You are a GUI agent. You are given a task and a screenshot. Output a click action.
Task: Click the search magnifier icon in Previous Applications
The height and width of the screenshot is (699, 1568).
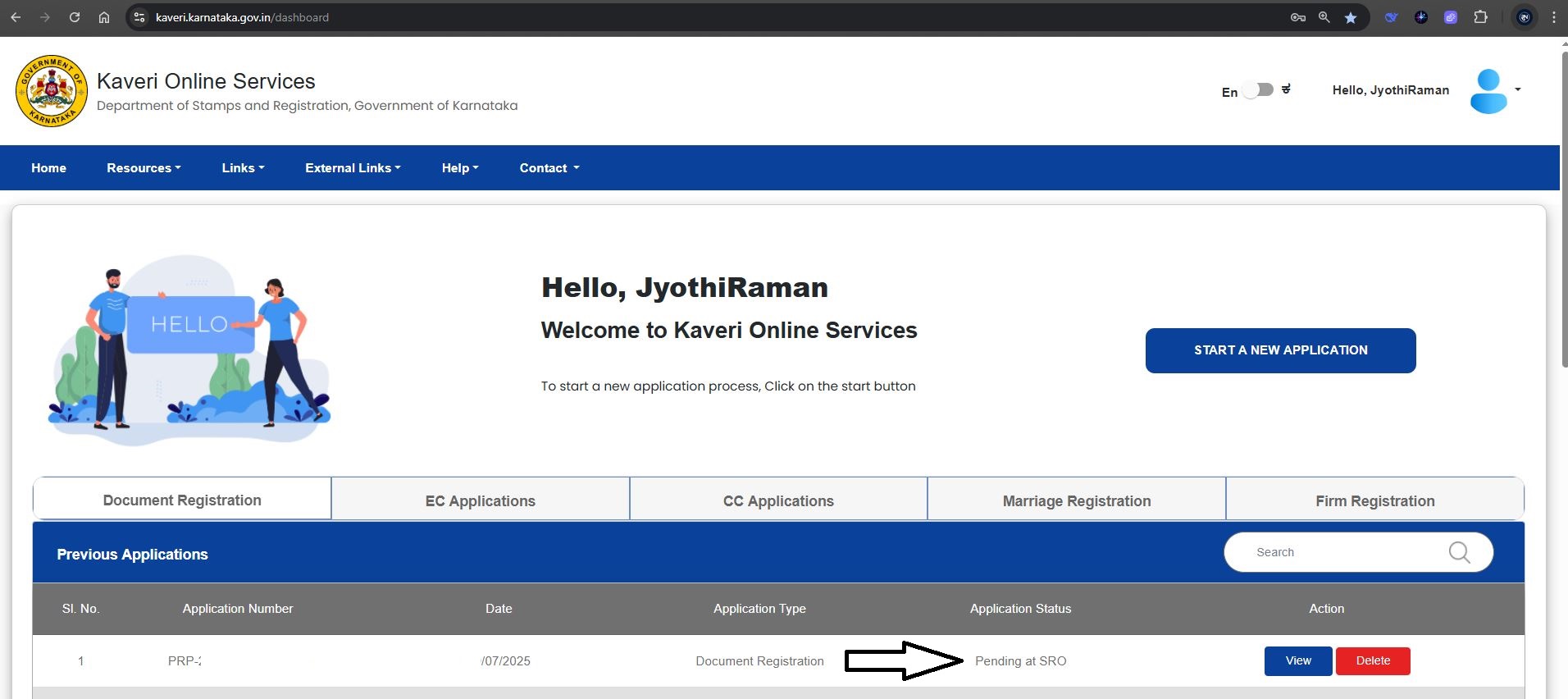coord(1459,553)
